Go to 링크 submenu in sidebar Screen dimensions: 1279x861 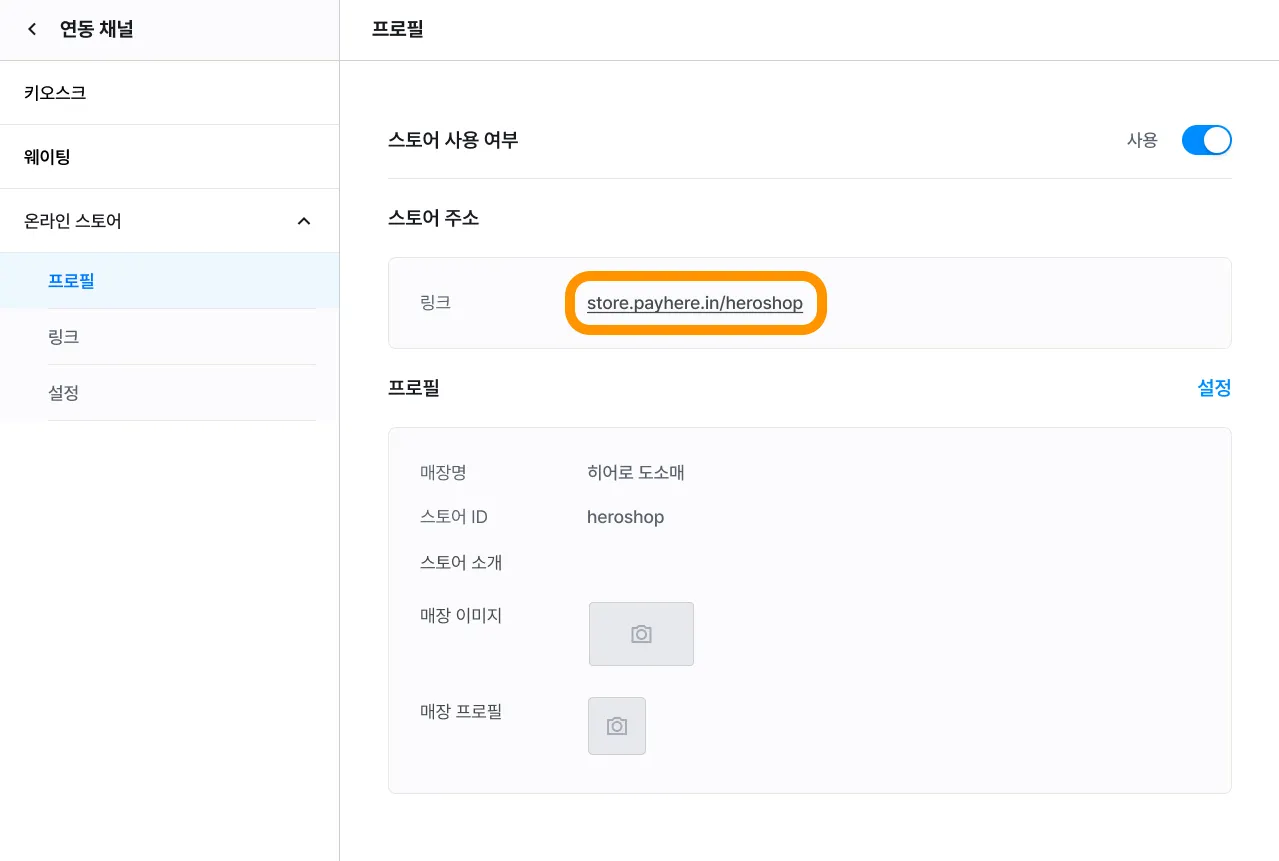tap(63, 337)
